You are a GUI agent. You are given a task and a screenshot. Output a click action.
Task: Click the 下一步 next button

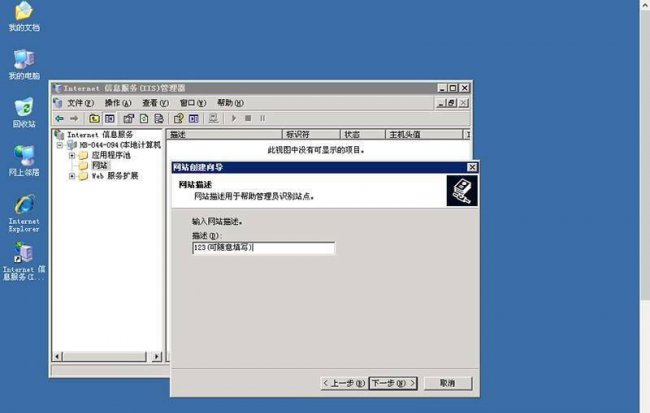[393, 383]
